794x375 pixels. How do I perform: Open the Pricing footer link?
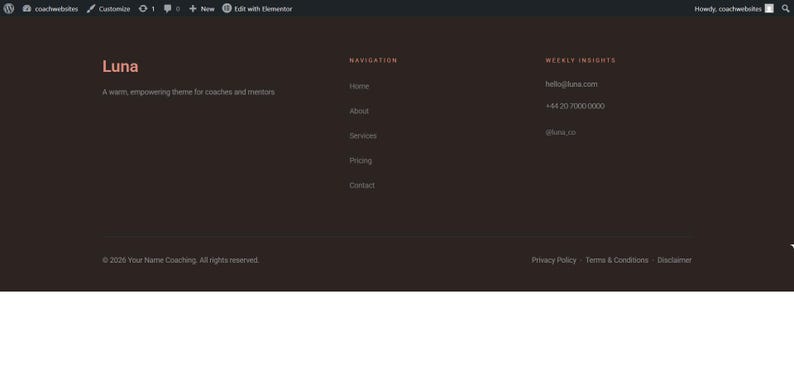tap(361, 160)
